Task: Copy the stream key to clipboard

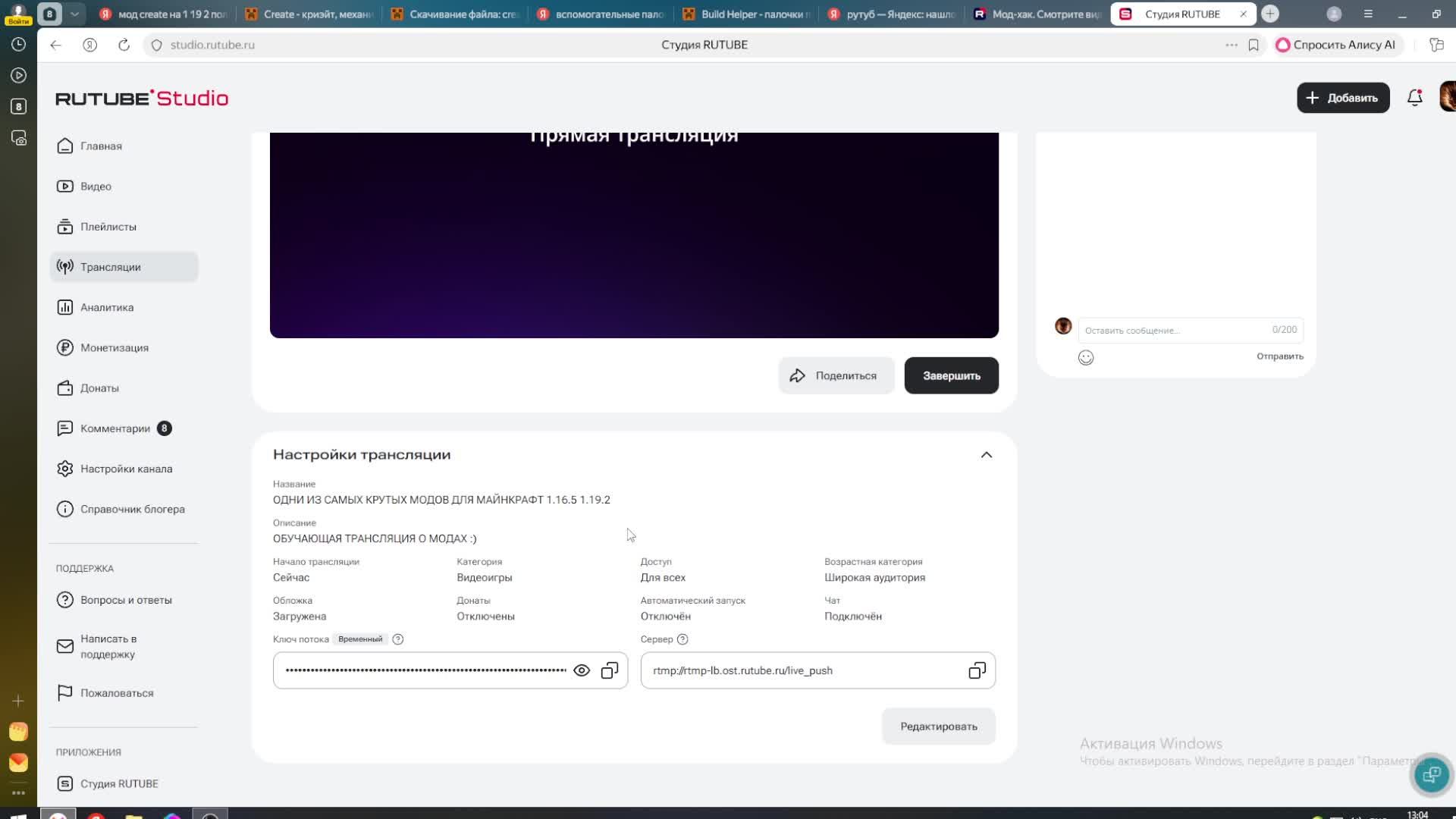Action: tap(610, 670)
